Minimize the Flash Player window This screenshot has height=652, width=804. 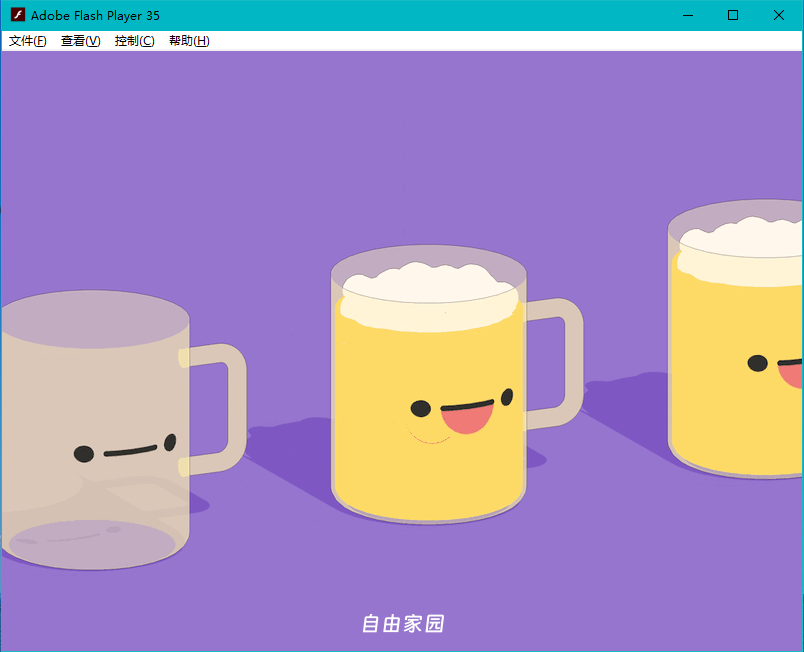(687, 15)
